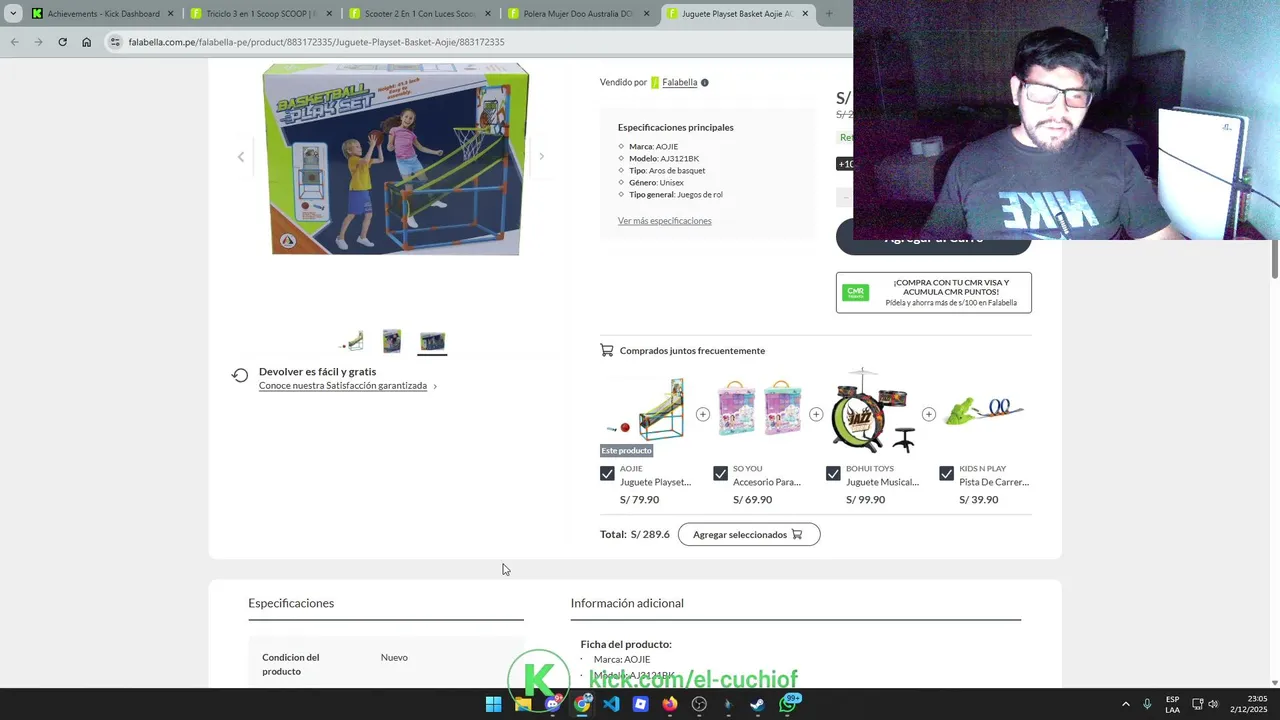Uncheck the BOHUI TOYS Juguete Musical checkbox
The height and width of the screenshot is (720, 1280).
pos(833,473)
